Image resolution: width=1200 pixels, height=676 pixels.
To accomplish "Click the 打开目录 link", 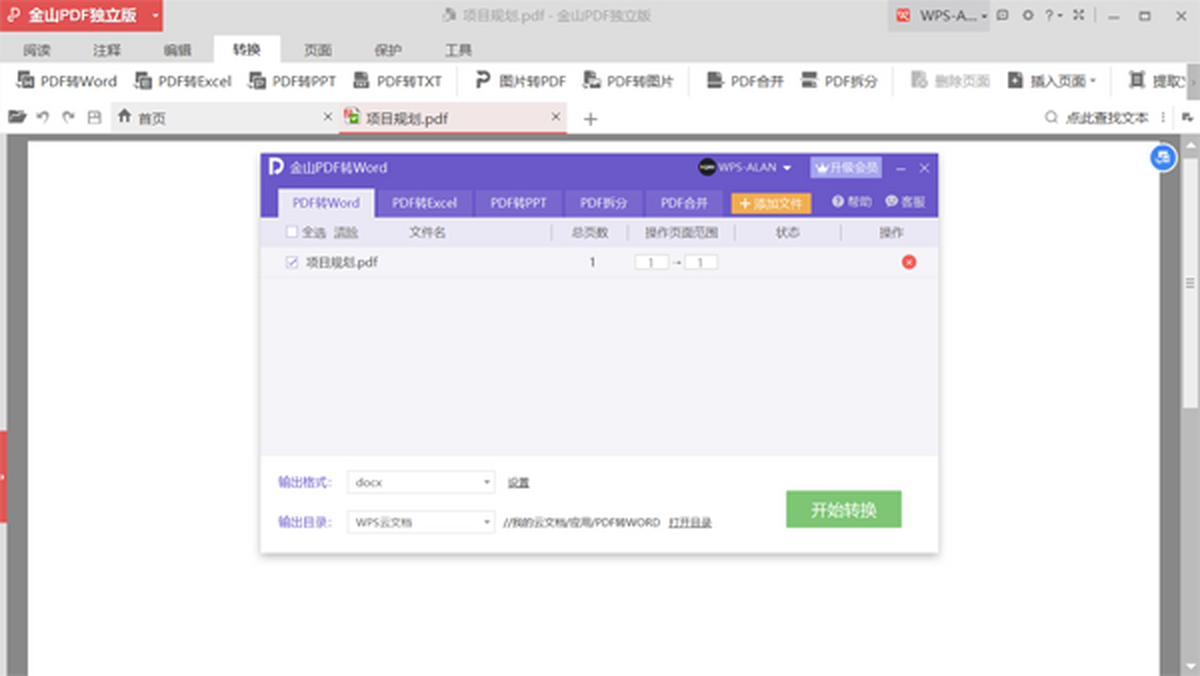I will [690, 522].
